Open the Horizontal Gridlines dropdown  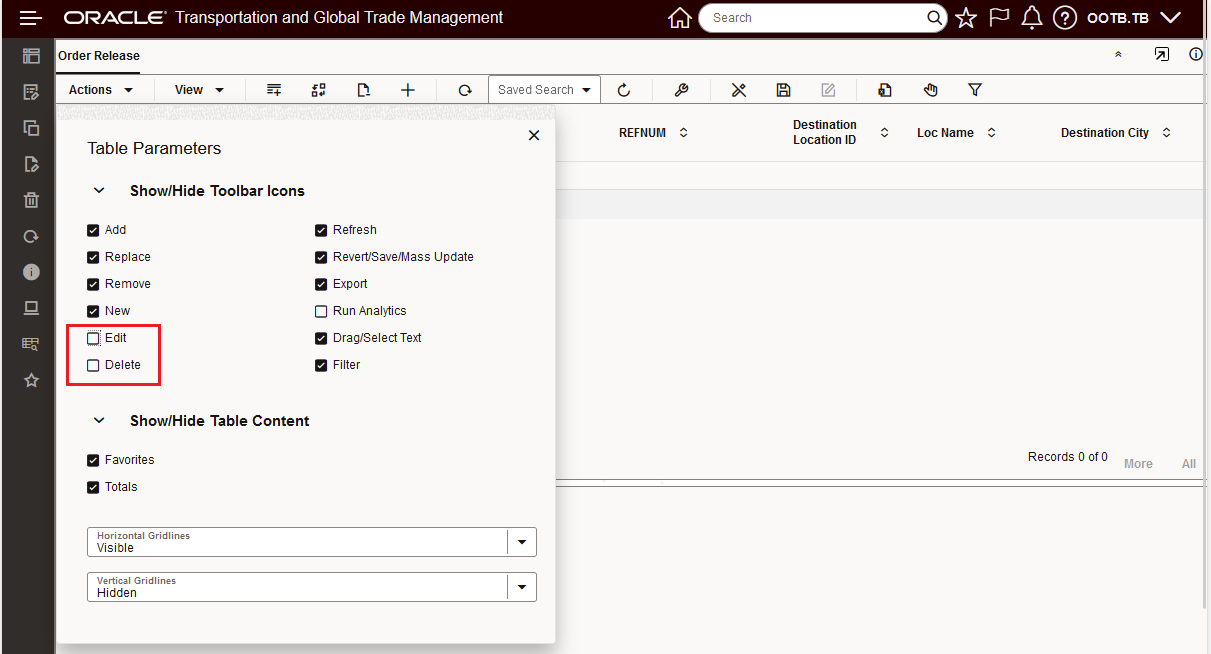click(x=521, y=542)
